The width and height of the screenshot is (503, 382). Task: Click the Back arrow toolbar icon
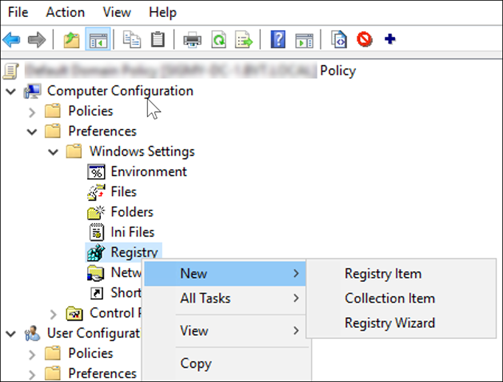coord(11,40)
